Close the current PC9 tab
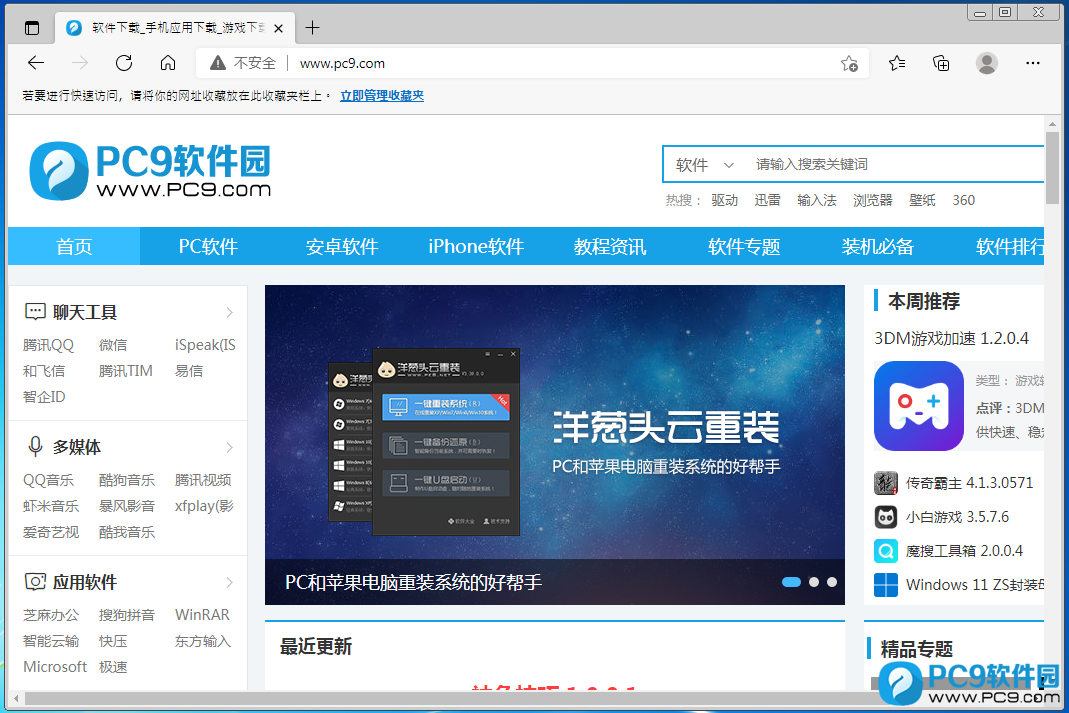The width and height of the screenshot is (1069, 713). pos(278,28)
